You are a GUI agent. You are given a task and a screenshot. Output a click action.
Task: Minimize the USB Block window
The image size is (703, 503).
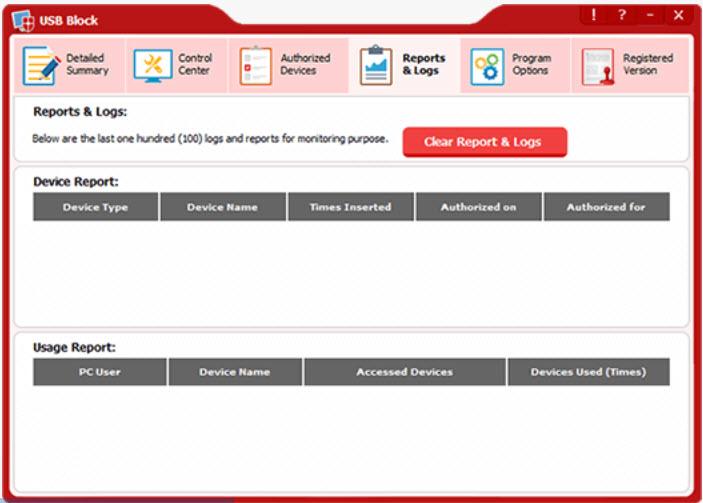click(650, 15)
